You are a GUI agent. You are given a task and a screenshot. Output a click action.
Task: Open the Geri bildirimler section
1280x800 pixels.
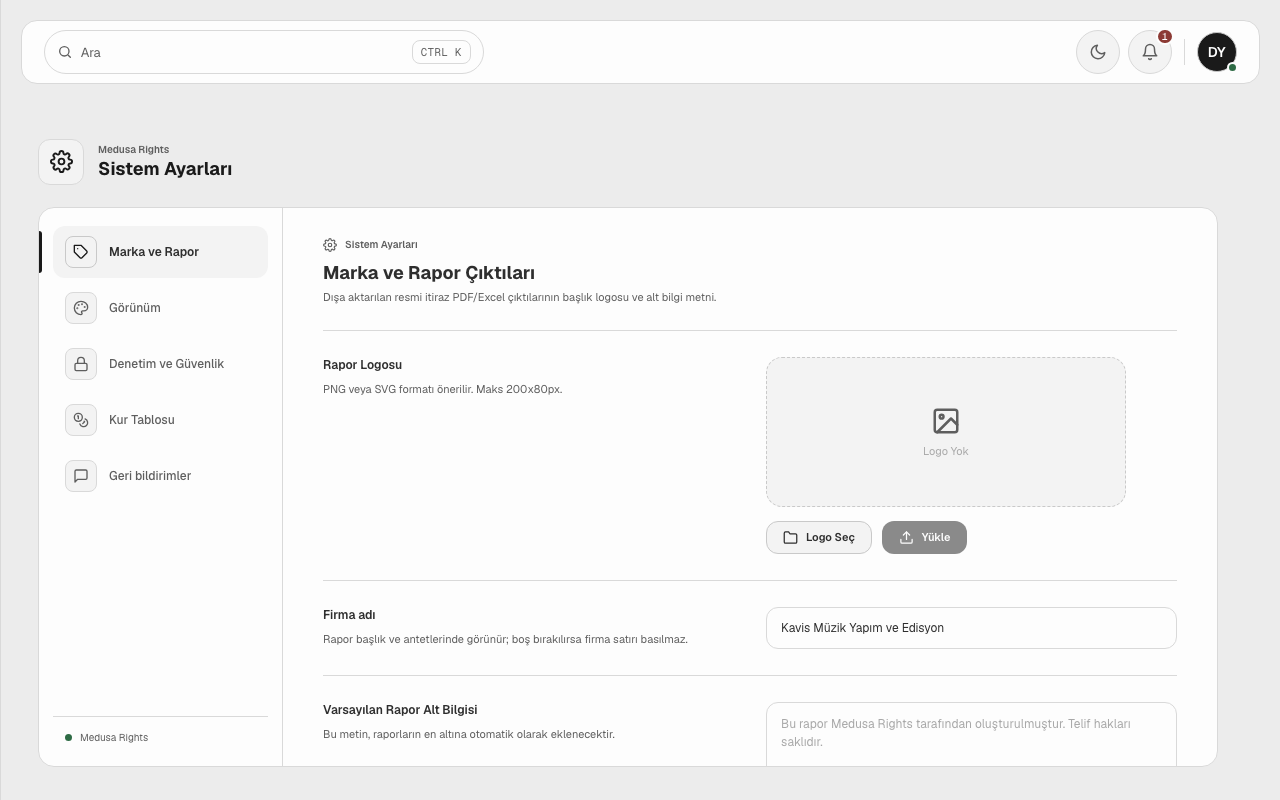pos(160,476)
